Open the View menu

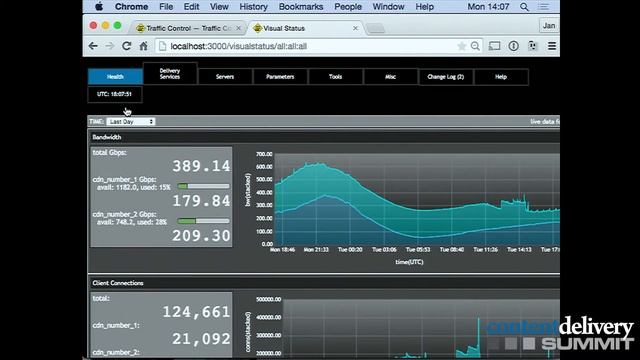tap(219, 7)
